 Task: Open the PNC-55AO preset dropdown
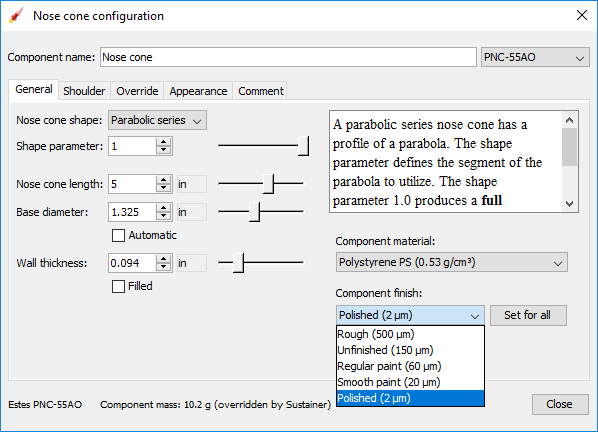tap(535, 57)
